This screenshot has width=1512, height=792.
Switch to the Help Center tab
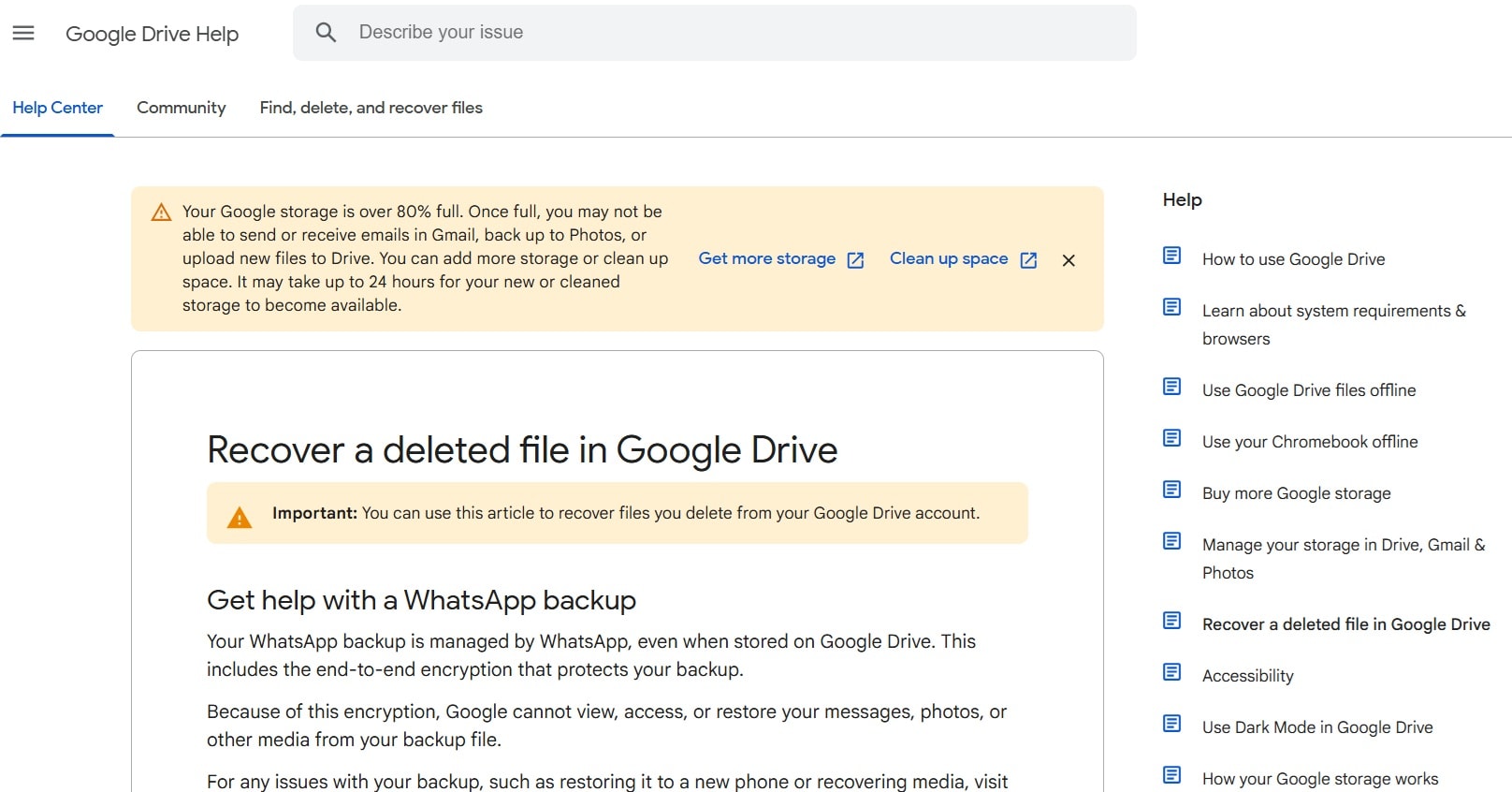pos(57,108)
